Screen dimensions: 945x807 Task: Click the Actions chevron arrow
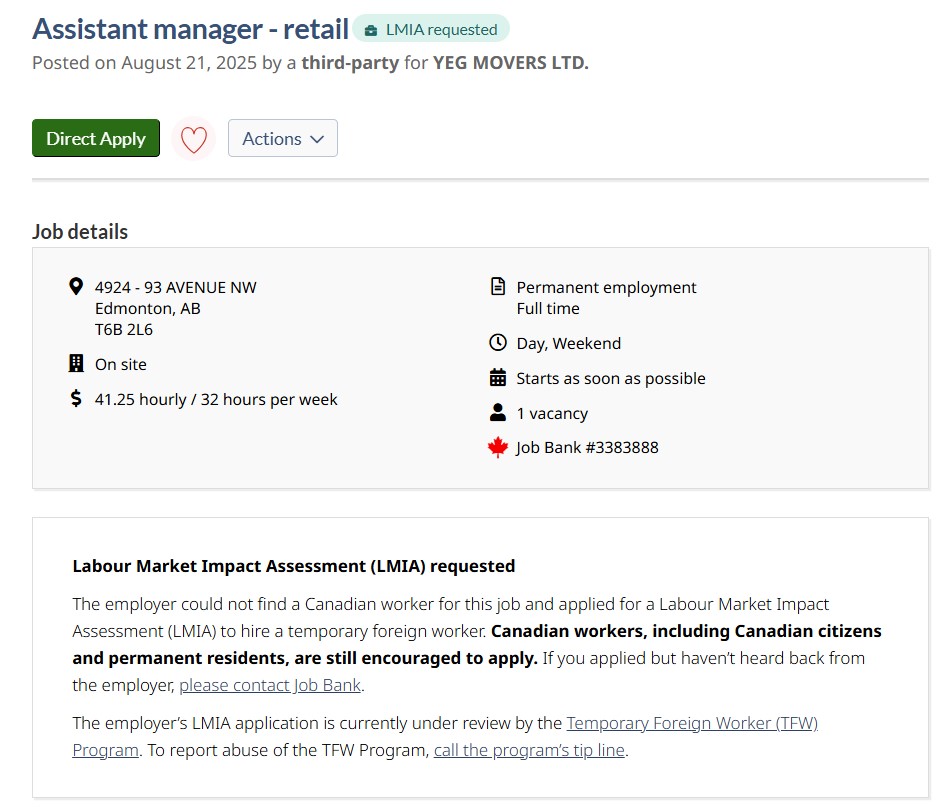[317, 140]
